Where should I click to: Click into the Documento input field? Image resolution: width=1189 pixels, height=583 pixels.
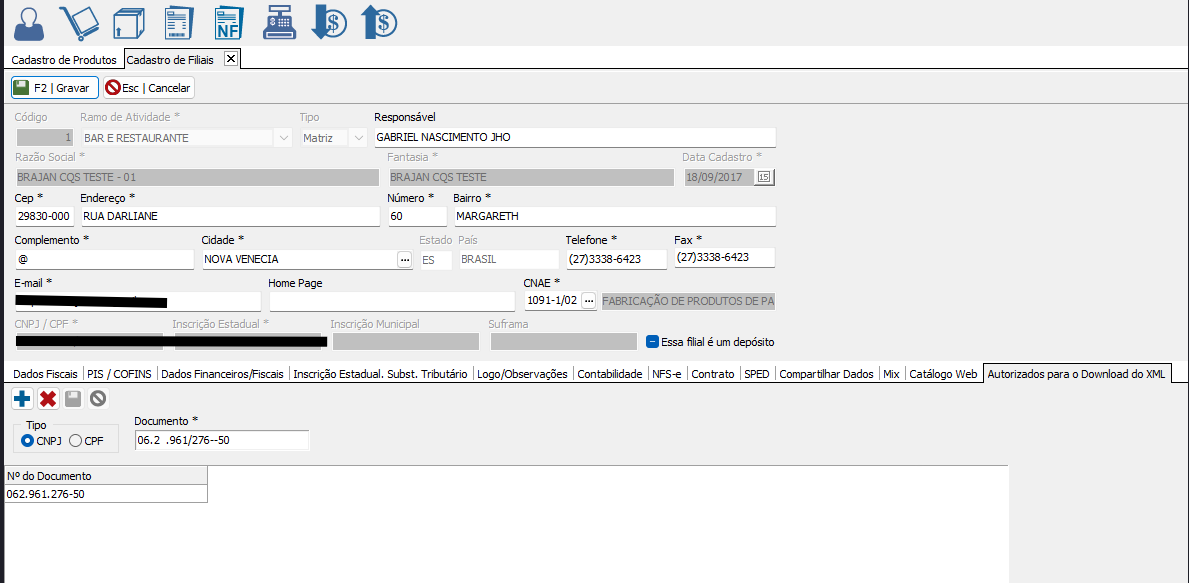(221, 440)
